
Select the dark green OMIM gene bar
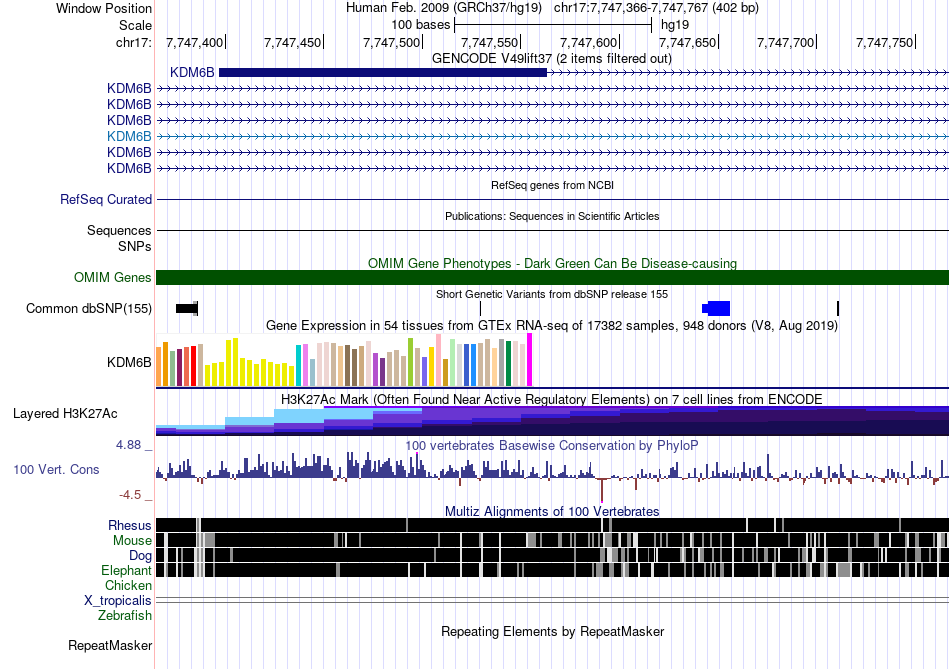(x=552, y=278)
